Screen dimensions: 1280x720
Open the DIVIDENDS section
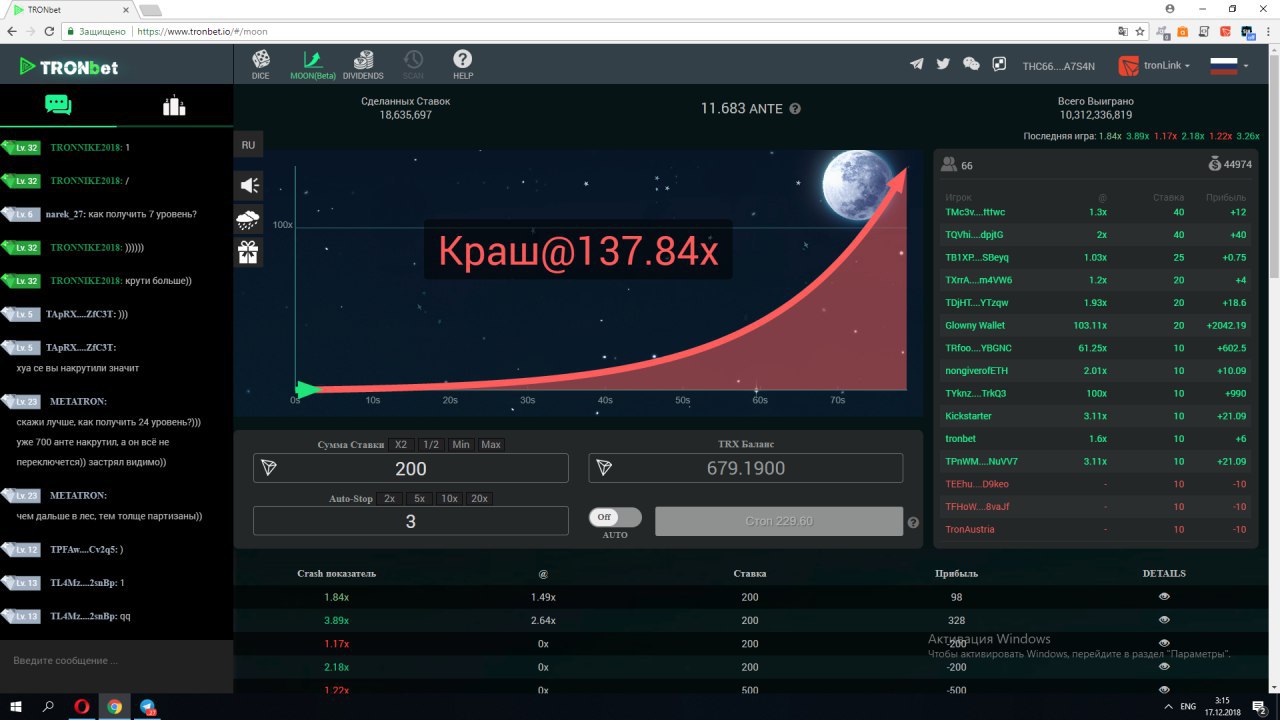coord(363,65)
